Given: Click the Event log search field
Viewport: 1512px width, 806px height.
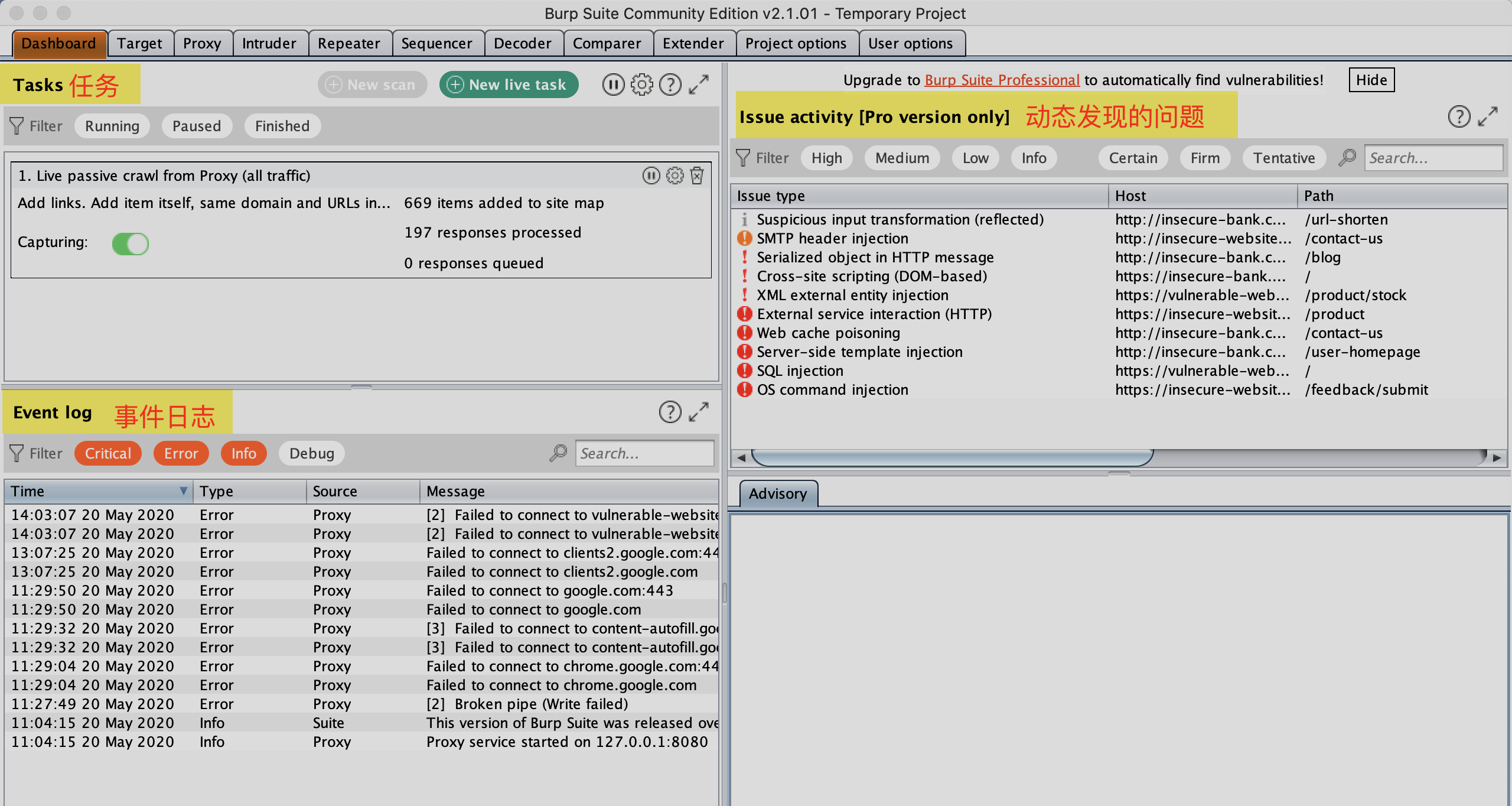Looking at the screenshot, I should point(644,453).
